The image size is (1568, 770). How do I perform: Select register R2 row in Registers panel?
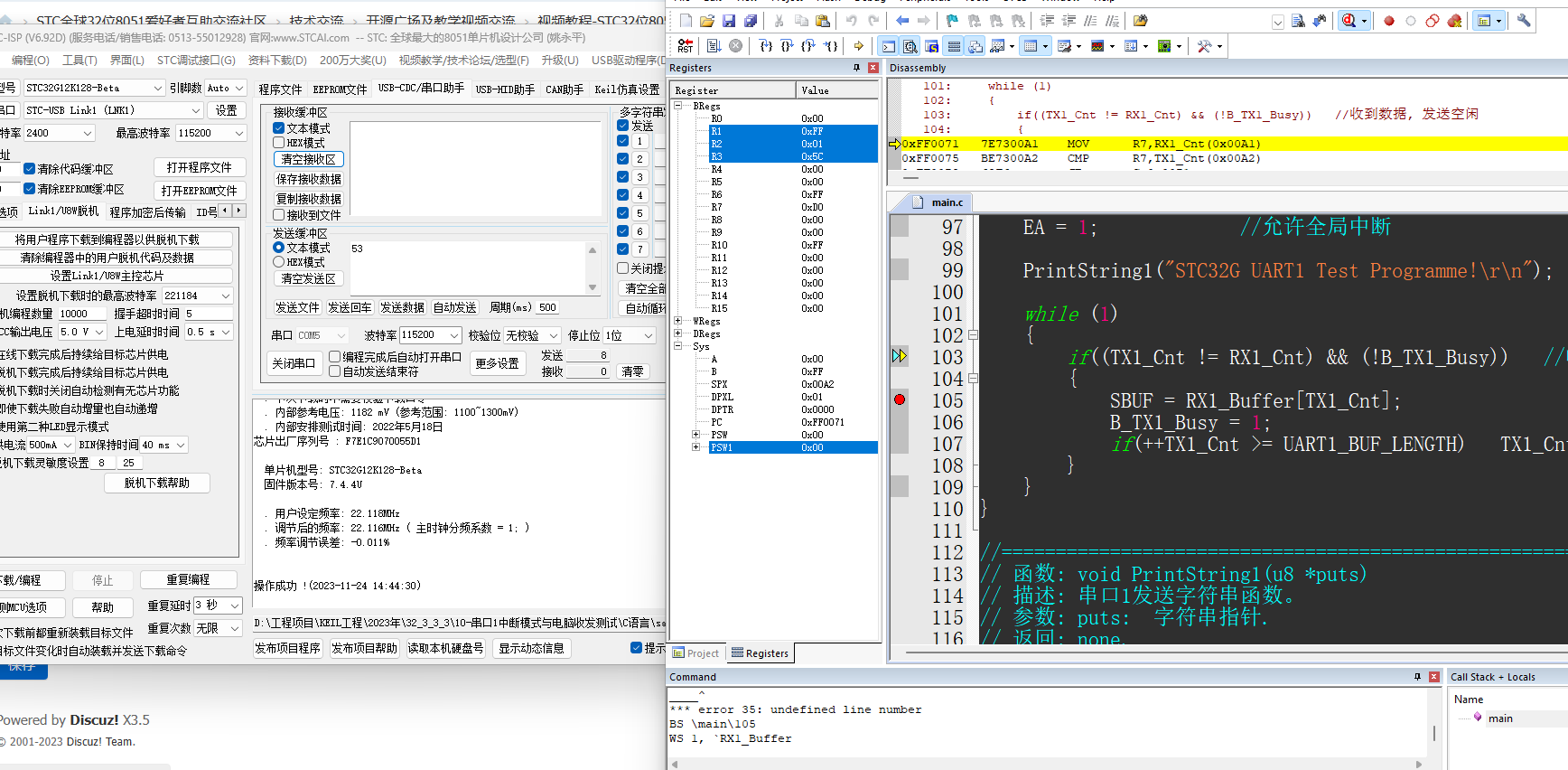(793, 144)
